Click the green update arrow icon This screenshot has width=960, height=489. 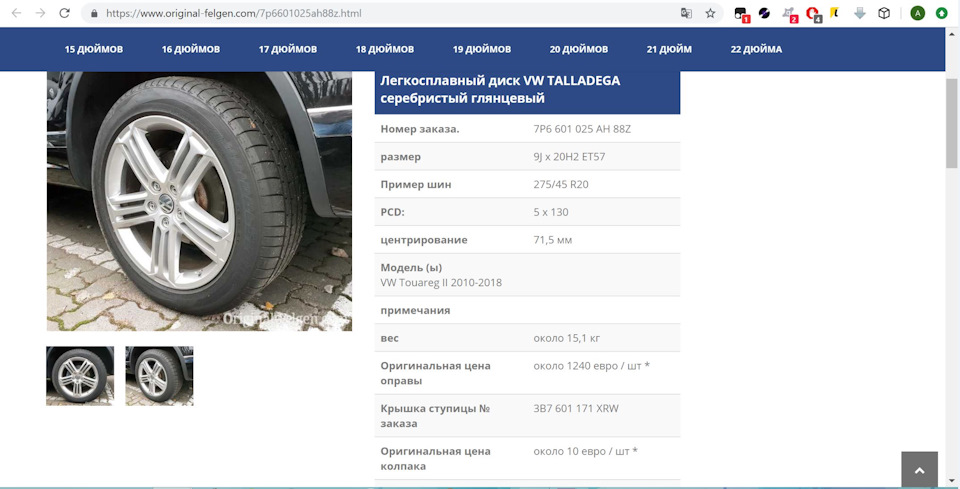click(x=942, y=13)
